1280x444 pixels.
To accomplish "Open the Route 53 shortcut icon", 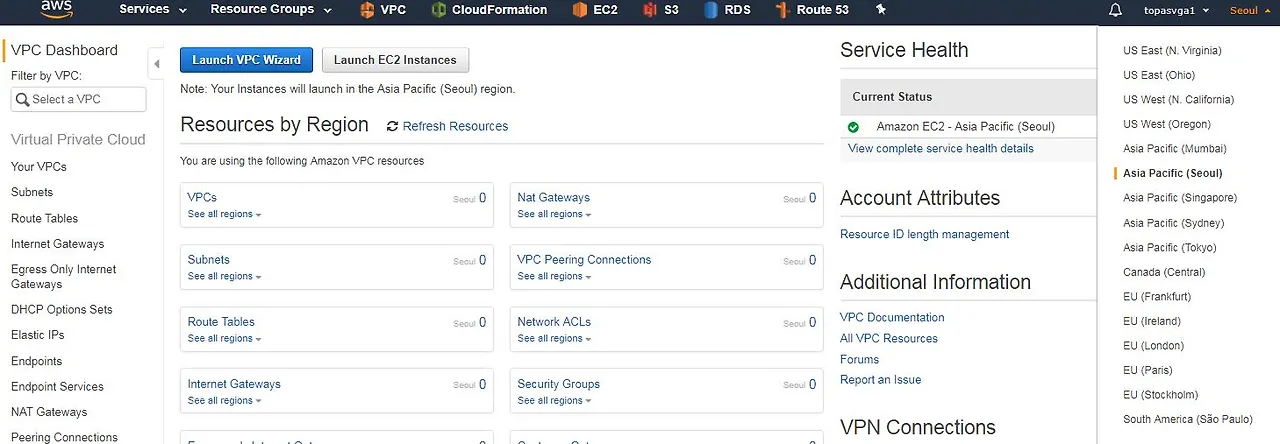I will (783, 10).
